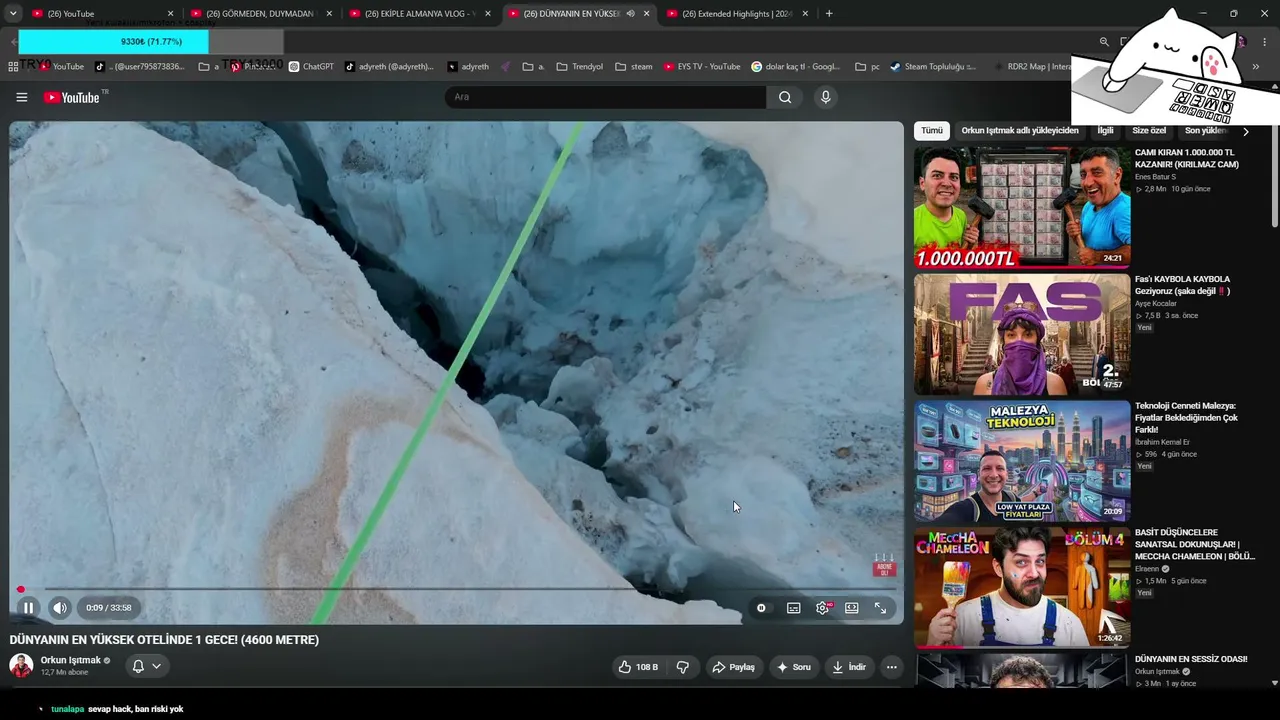Click the Soru ask button
The height and width of the screenshot is (720, 1280).
[793, 667]
